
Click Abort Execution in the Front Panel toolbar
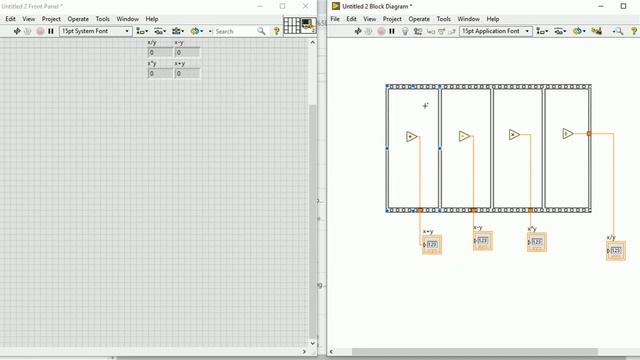pyautogui.click(x=40, y=31)
